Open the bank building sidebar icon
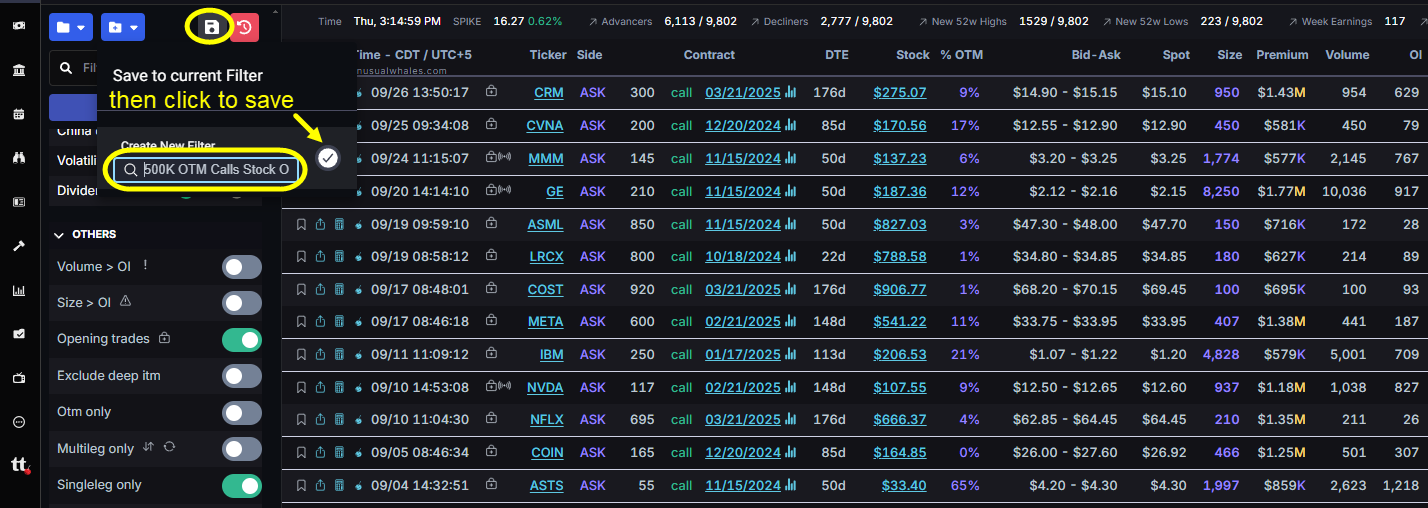 19,70
